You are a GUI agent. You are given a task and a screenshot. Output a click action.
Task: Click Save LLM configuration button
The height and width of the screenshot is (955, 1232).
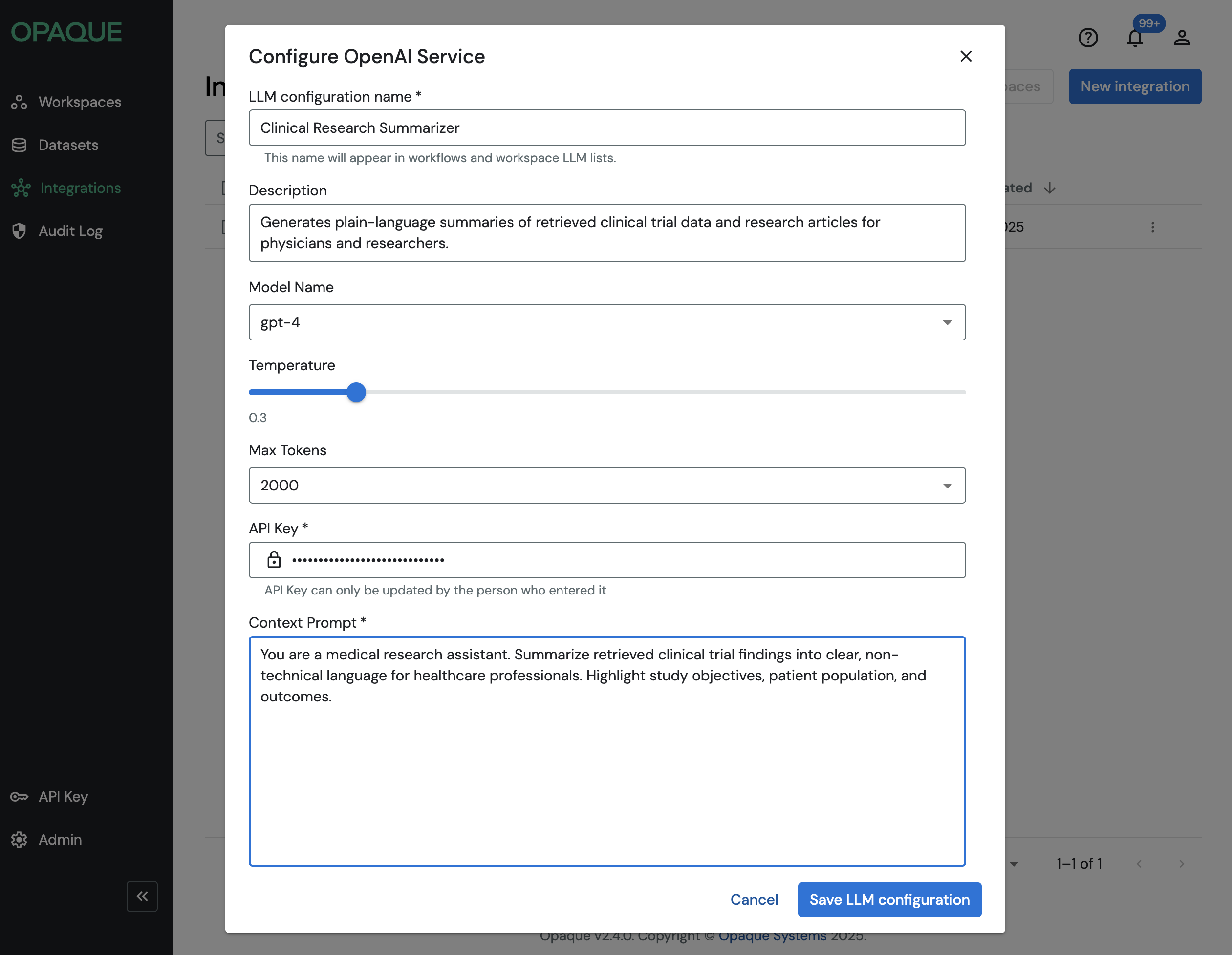(889, 900)
